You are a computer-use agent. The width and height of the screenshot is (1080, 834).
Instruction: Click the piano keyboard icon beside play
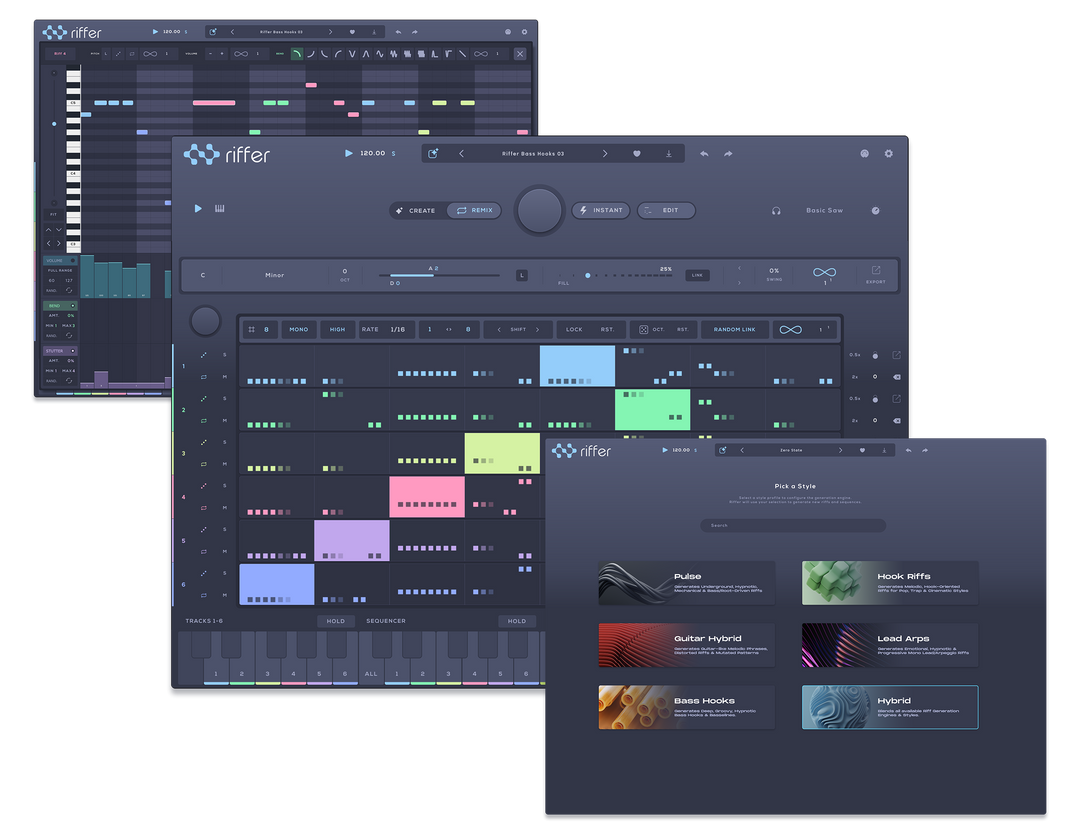click(220, 209)
